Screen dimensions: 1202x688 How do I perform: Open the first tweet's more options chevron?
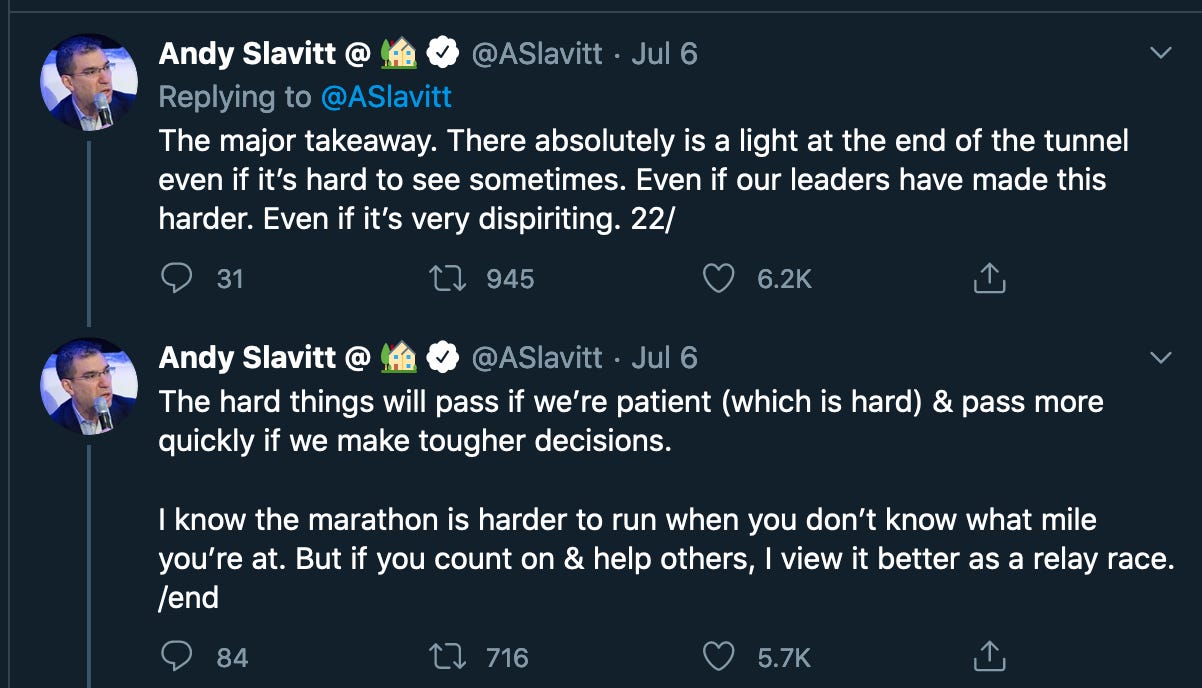click(1160, 53)
